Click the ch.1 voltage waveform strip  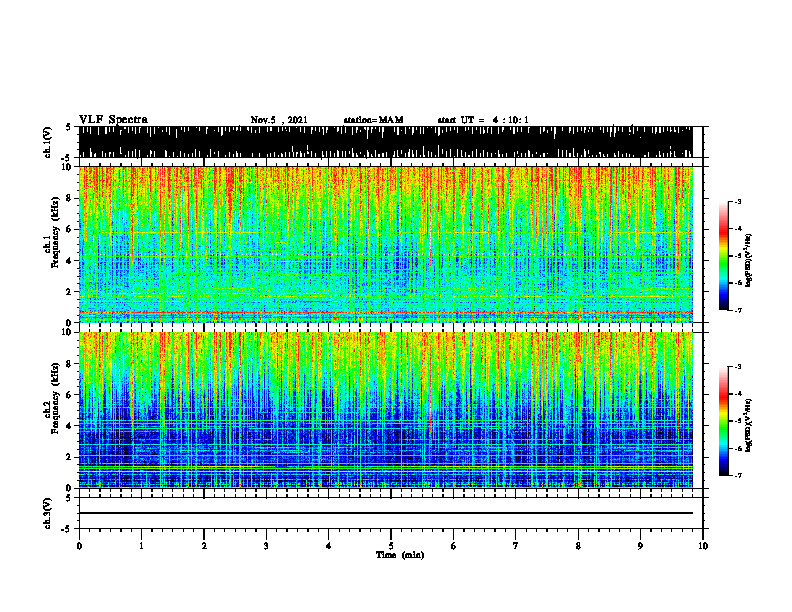(x=385, y=142)
